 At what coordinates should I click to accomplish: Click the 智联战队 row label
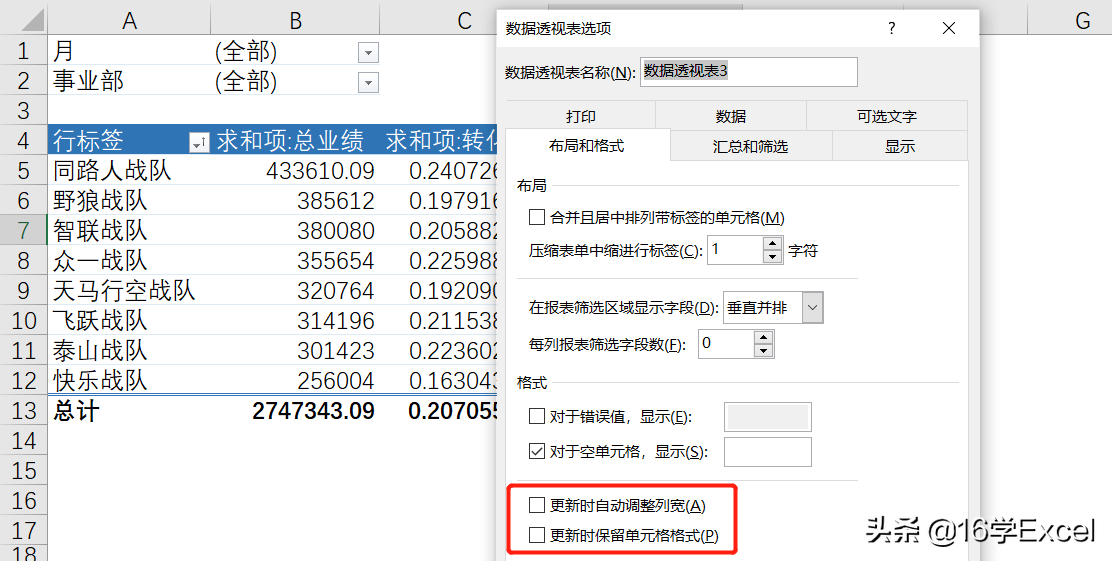click(129, 230)
